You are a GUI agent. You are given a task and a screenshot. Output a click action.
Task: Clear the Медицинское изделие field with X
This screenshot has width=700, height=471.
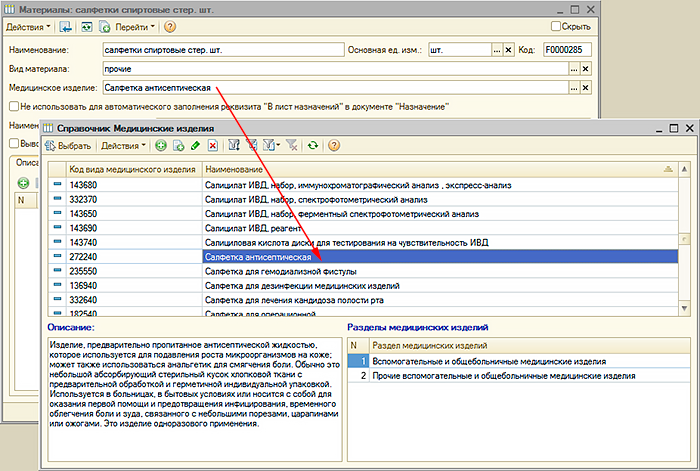pyautogui.click(x=587, y=87)
